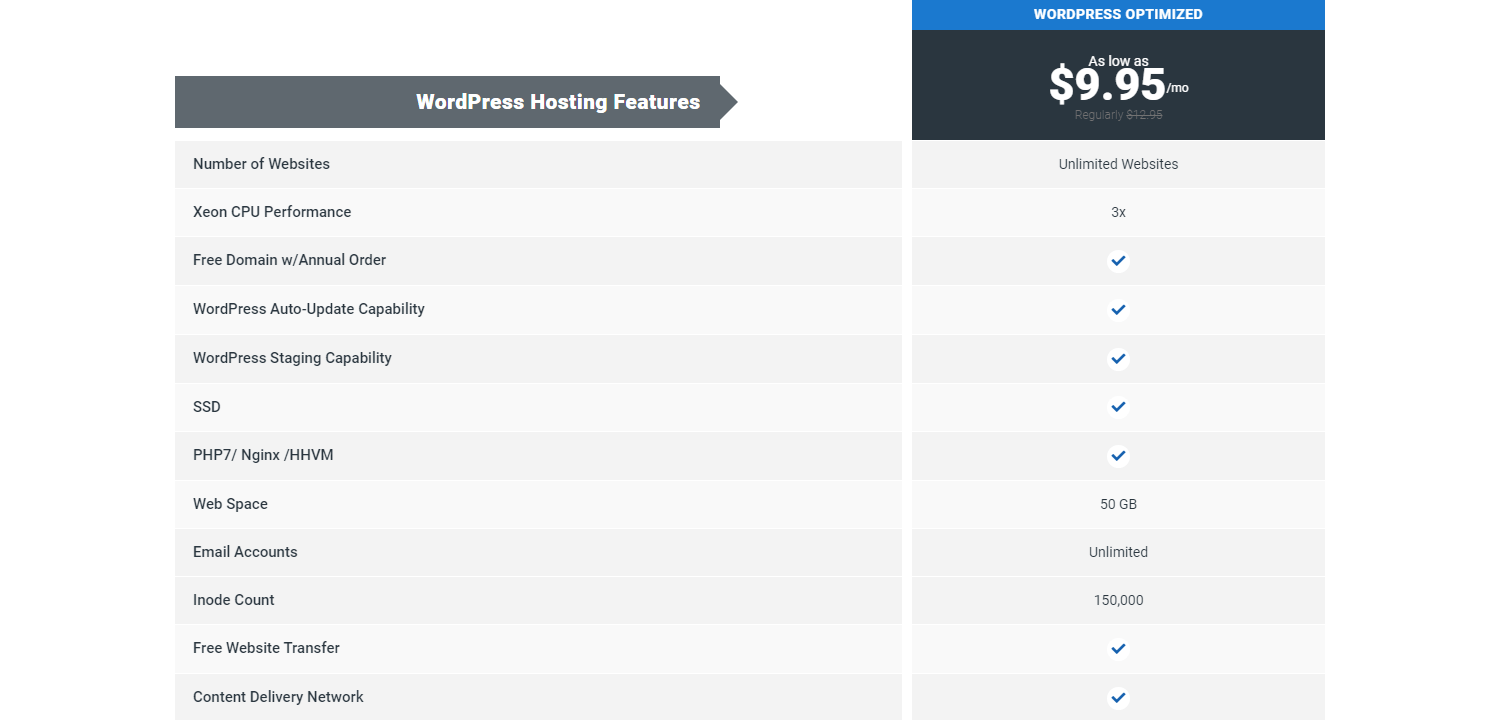This screenshot has height=720, width=1500.
Task: Click the struck-through regular price $12.95
Action: pyautogui.click(x=1144, y=115)
